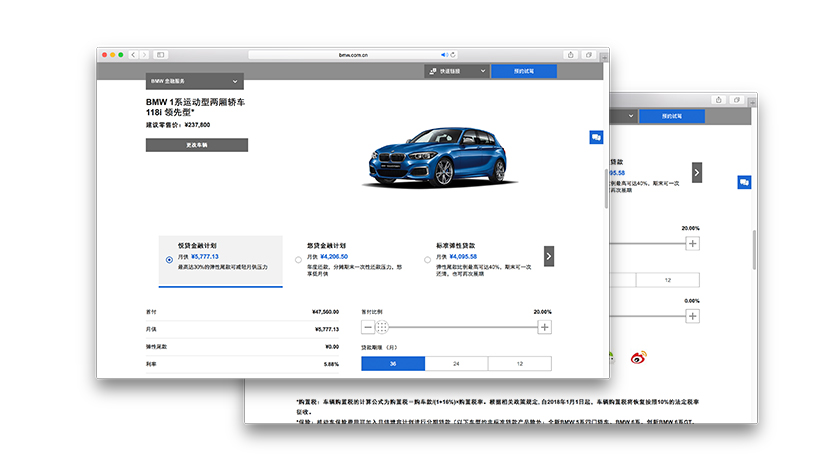
Task: Select the 12 month term in back window
Action: click(668, 280)
